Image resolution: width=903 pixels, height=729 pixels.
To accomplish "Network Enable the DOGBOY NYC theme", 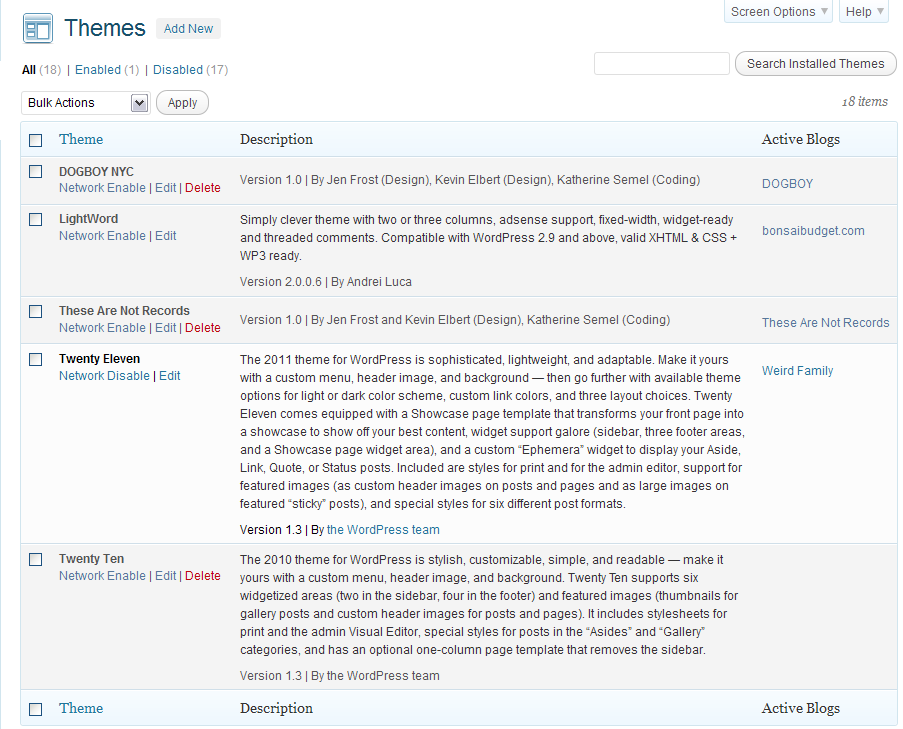I will coord(102,188).
